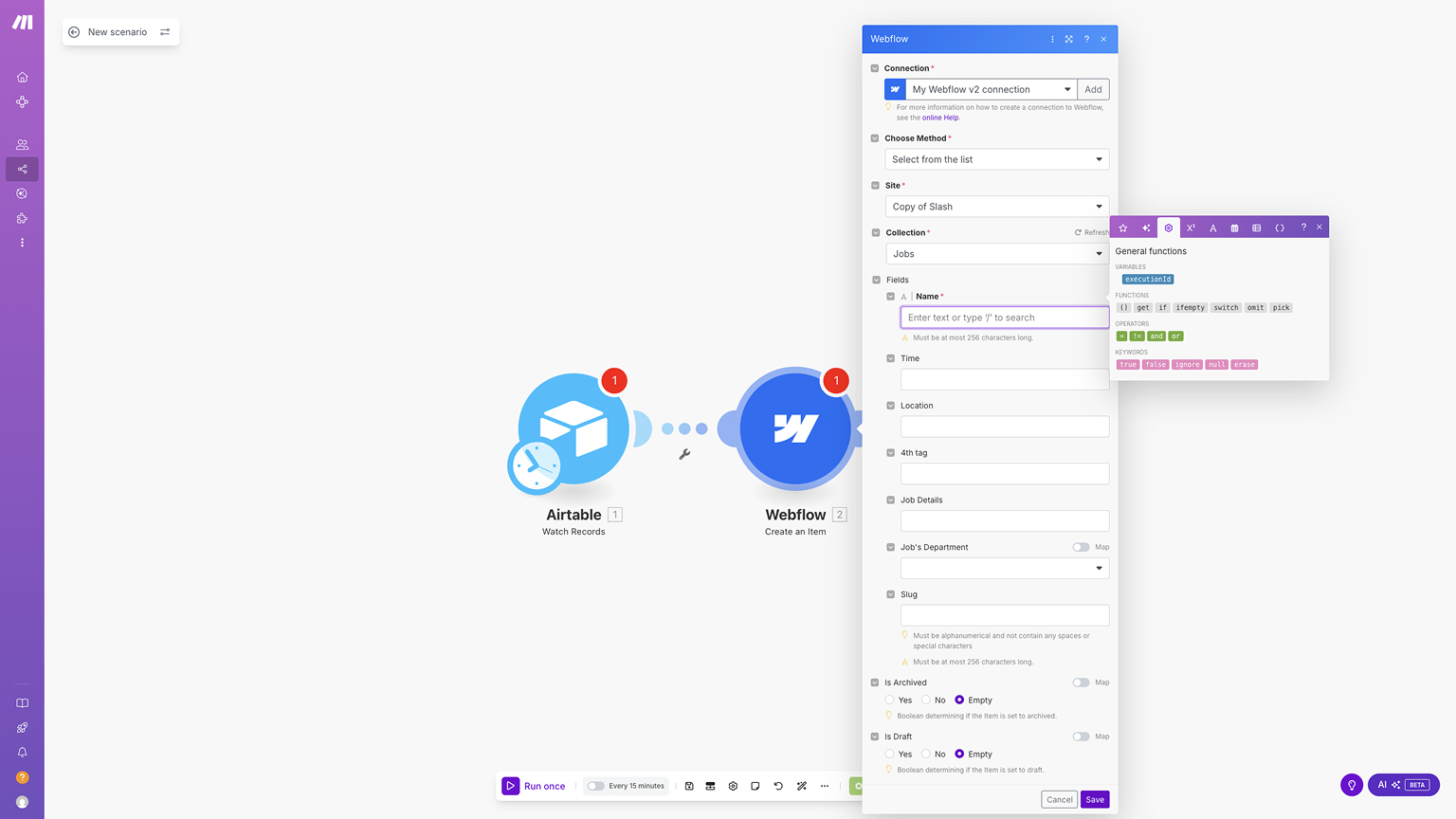Toggle the scheduling switch Every 15 minutes
The height and width of the screenshot is (819, 1456).
click(x=595, y=786)
